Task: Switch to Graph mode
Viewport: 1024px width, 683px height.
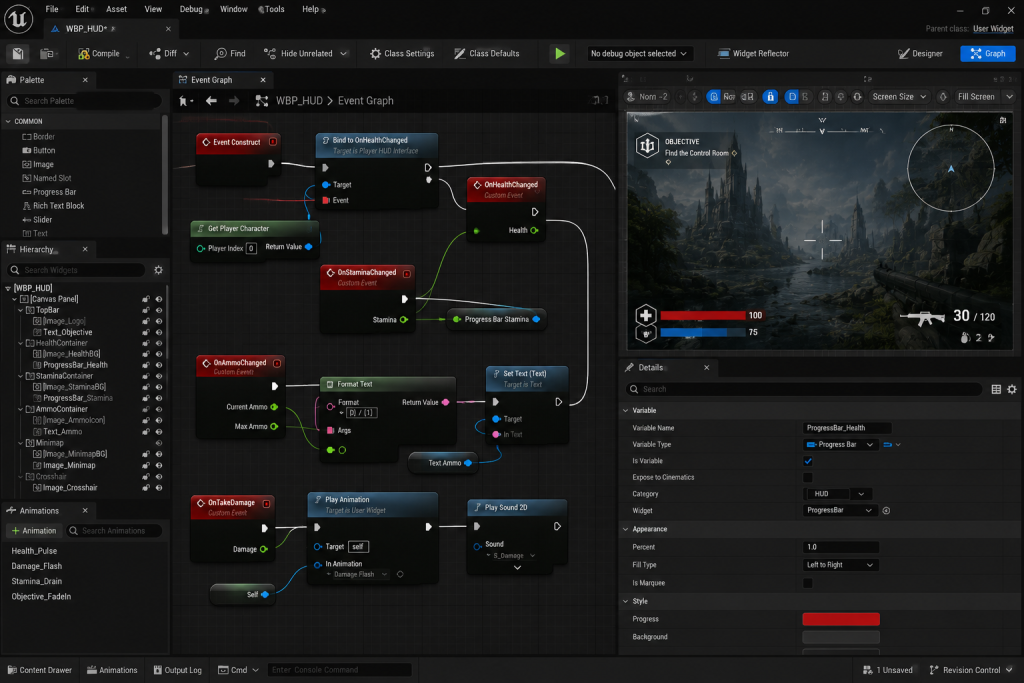Action: tap(987, 54)
